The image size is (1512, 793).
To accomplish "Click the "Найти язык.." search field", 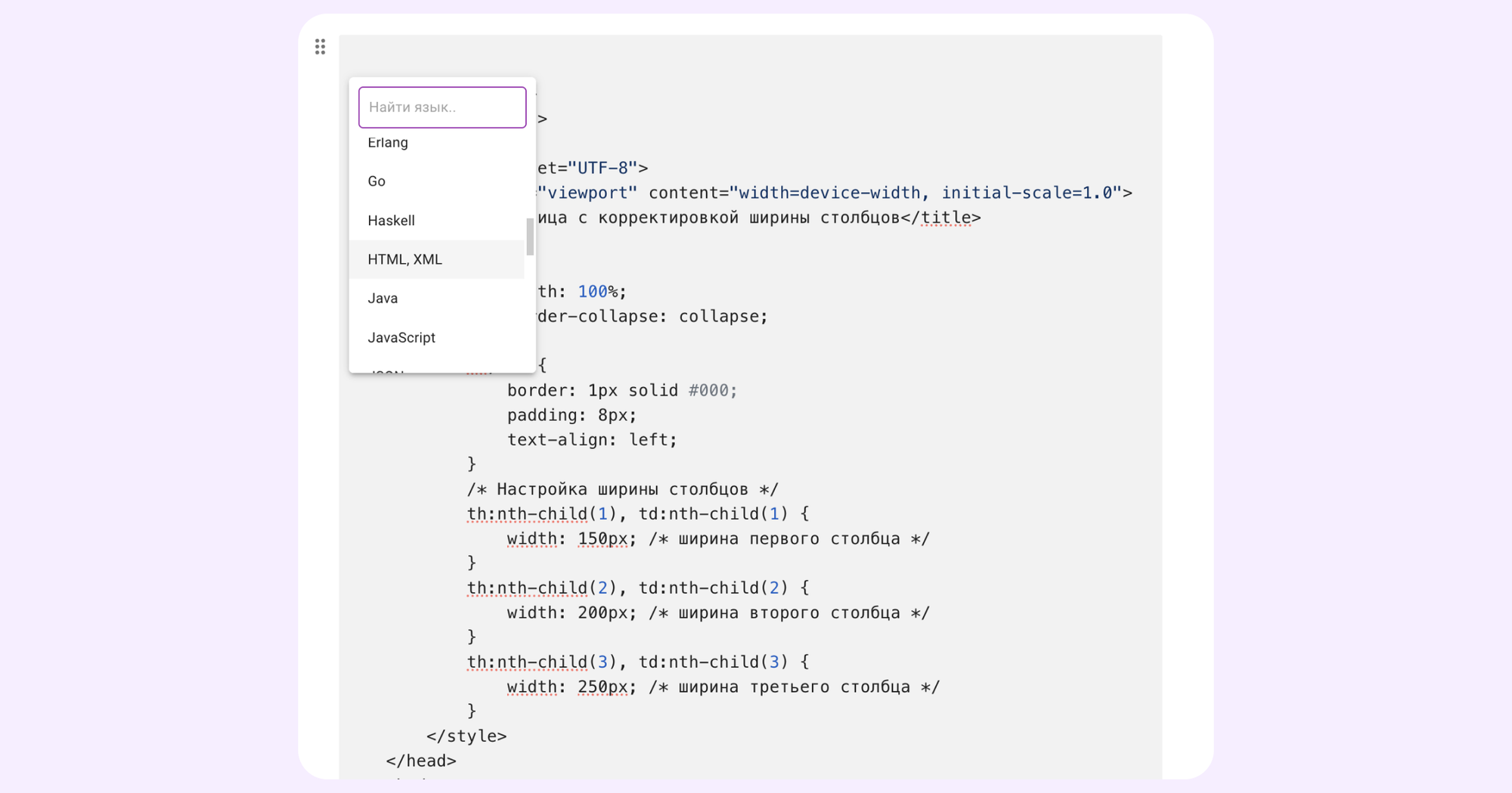I will 442,107.
